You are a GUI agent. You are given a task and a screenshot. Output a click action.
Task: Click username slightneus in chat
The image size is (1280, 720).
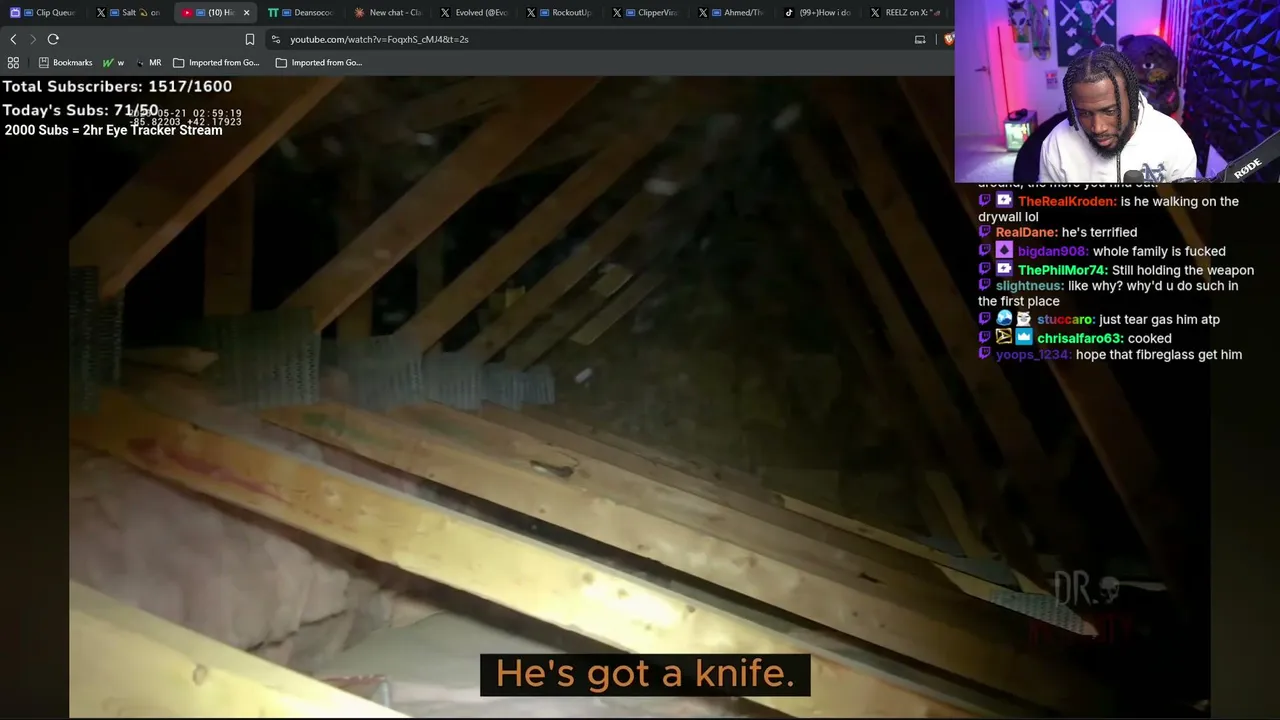click(x=1030, y=286)
